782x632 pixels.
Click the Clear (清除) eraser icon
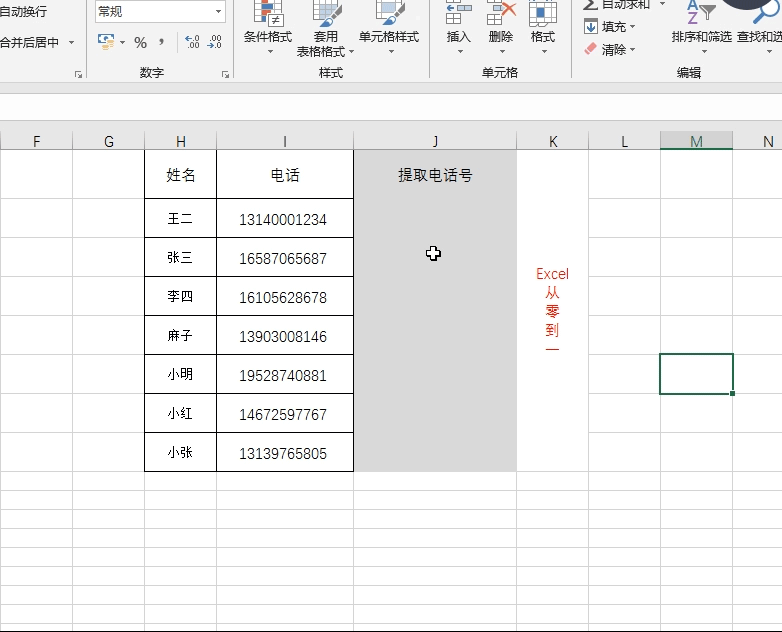[x=590, y=49]
